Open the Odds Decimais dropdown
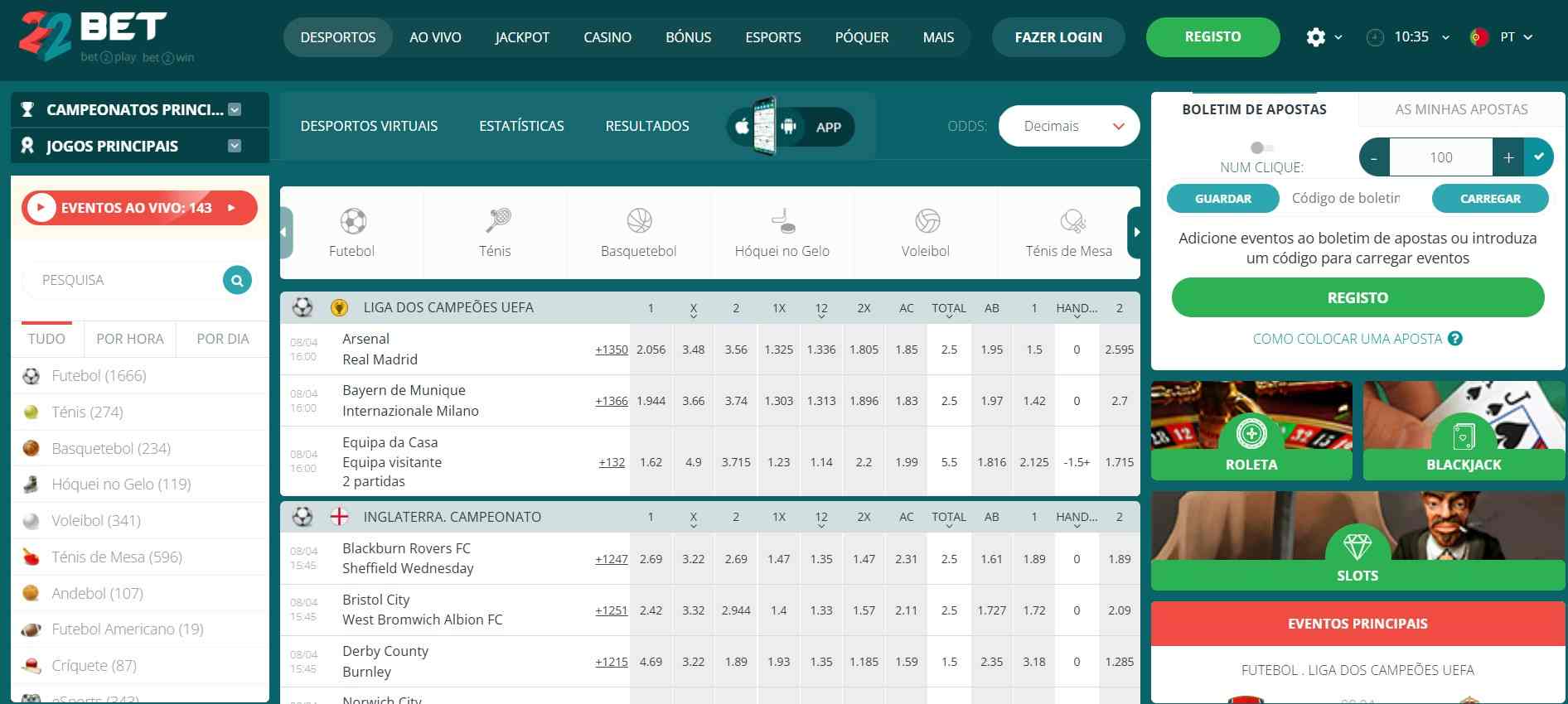This screenshot has width=1568, height=704. 1069,126
